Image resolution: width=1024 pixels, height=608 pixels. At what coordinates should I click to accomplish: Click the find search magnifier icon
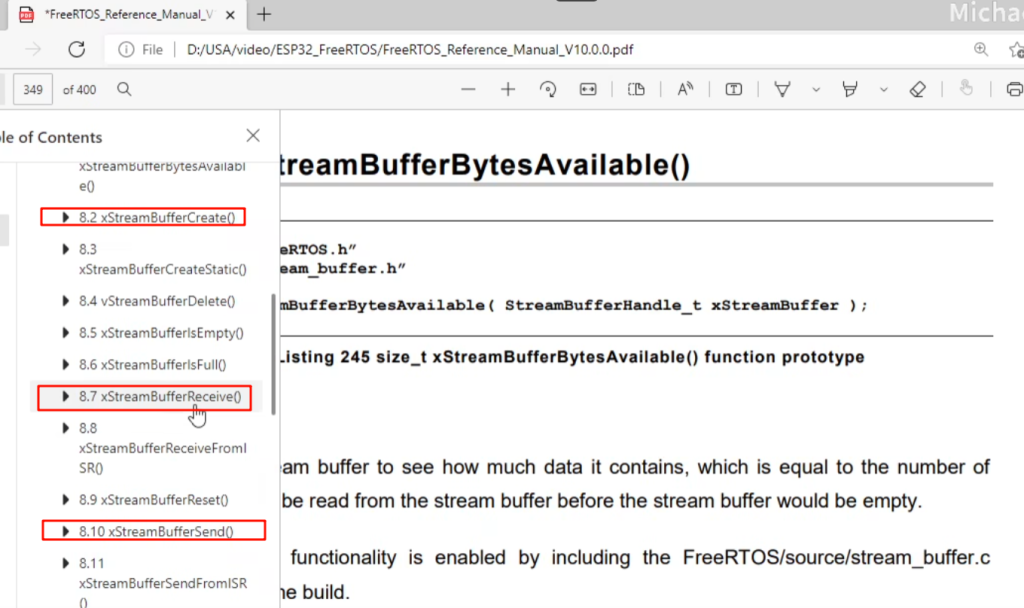coord(124,89)
